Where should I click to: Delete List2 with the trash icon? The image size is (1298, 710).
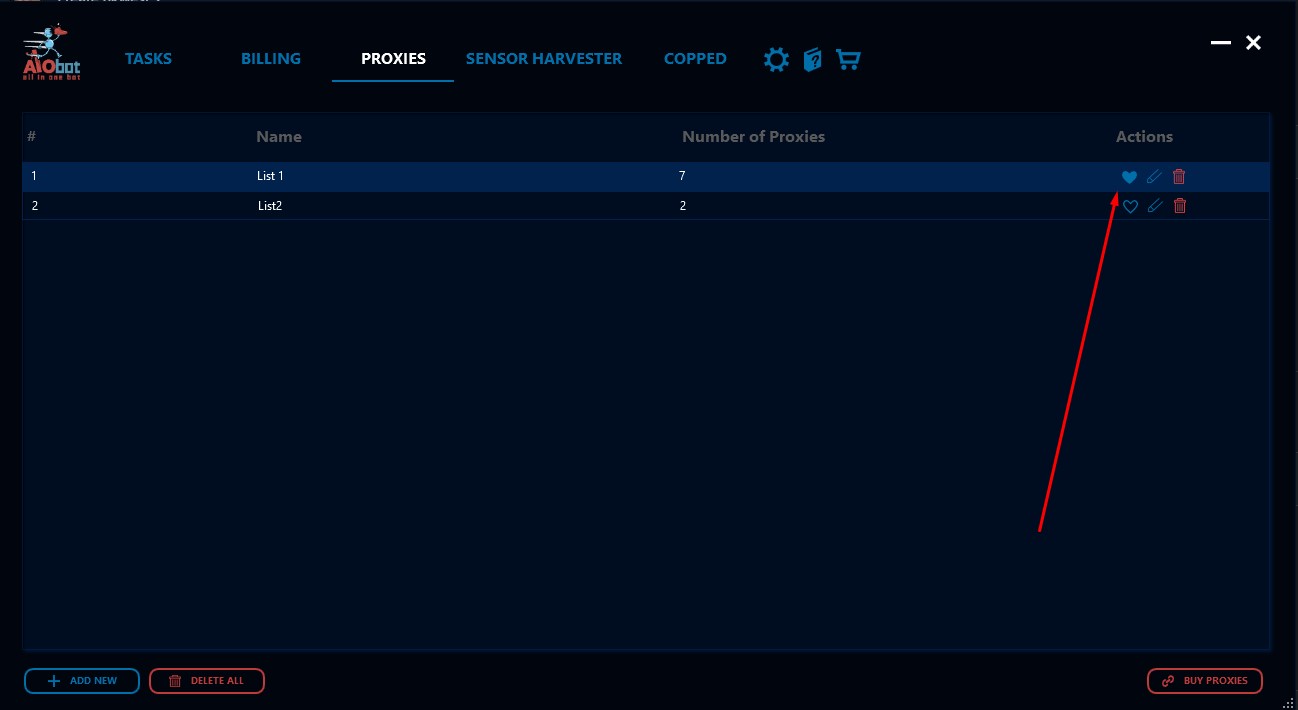click(1180, 206)
